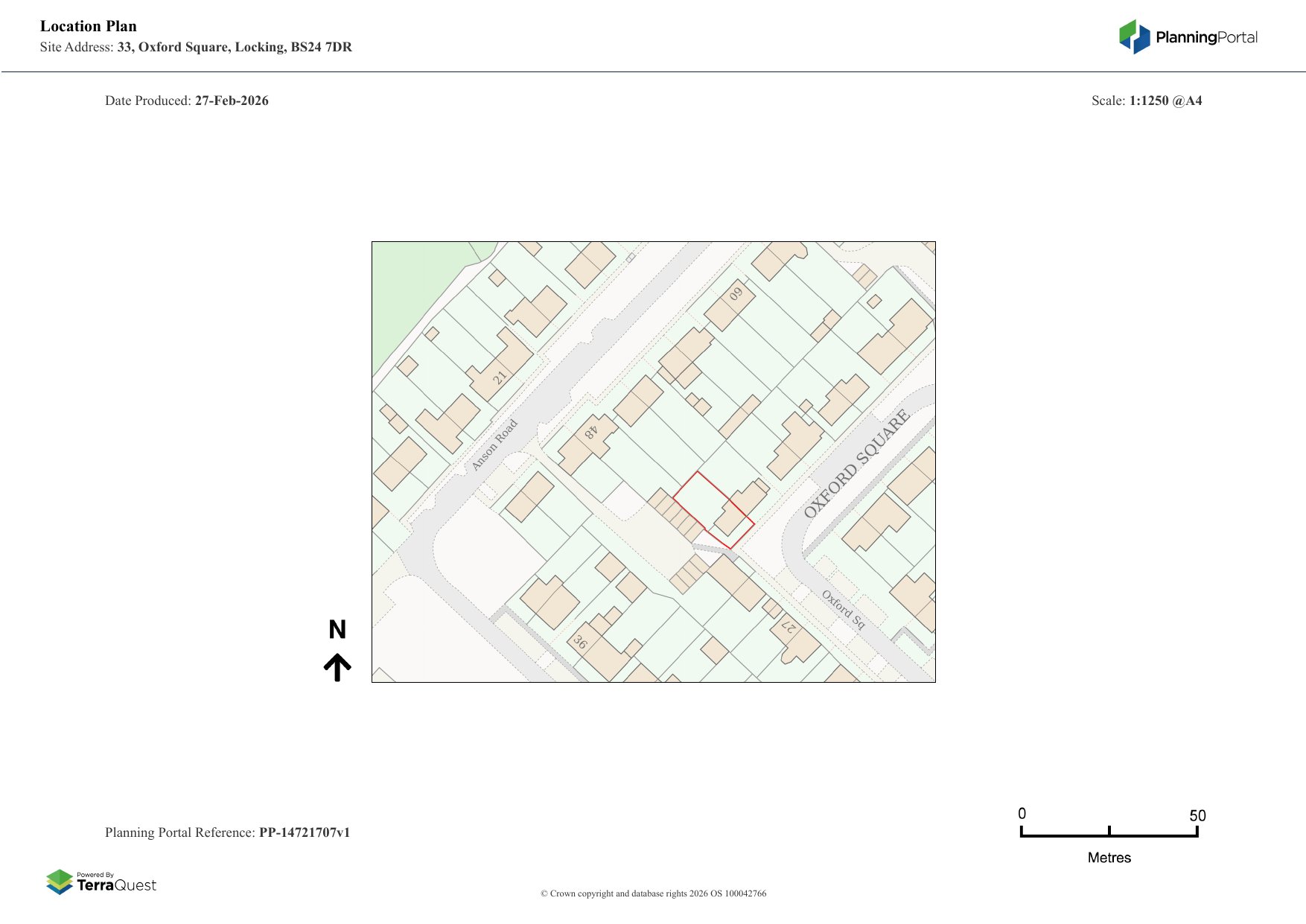
Task: Click the TerraQuest layered logo icon
Action: point(60,882)
